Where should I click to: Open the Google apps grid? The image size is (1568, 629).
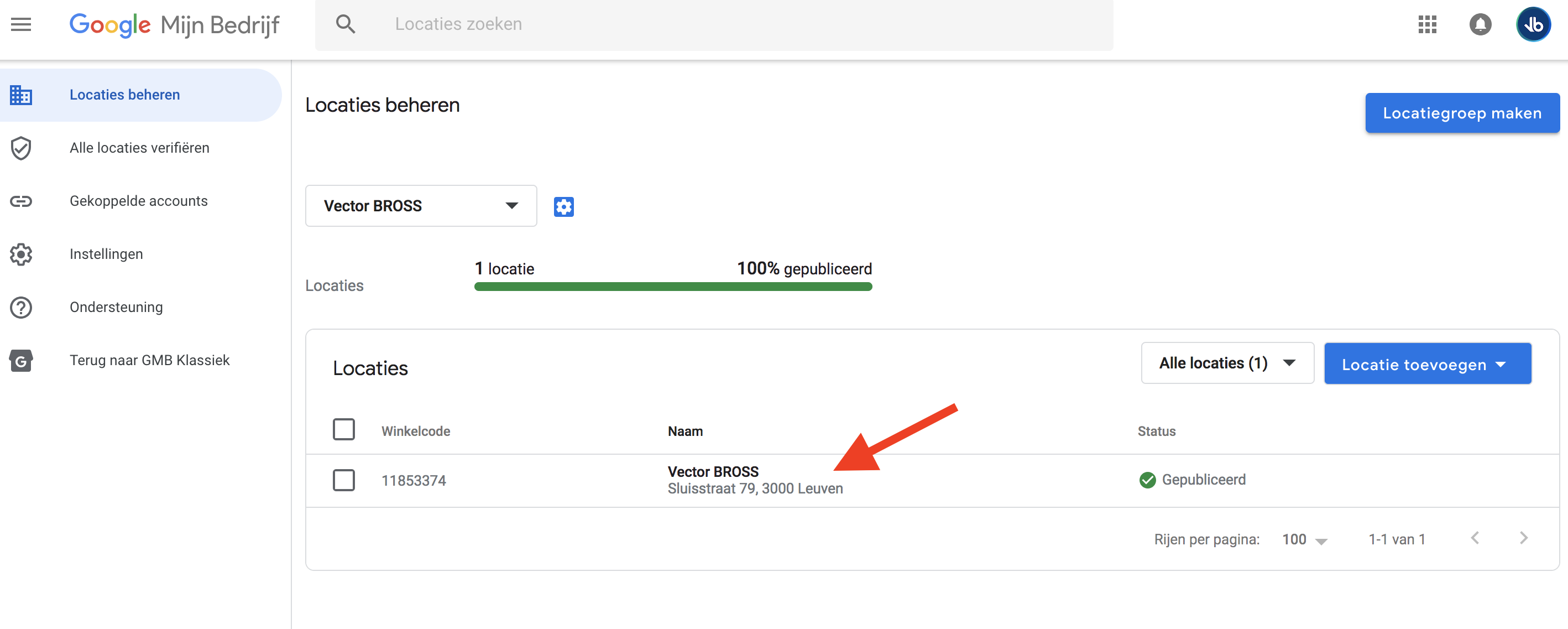click(x=1427, y=24)
